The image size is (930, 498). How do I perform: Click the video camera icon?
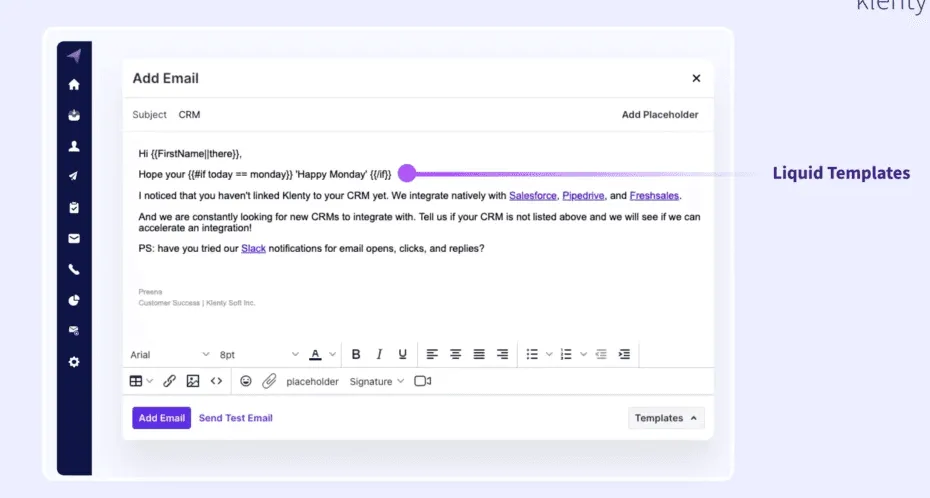(422, 381)
